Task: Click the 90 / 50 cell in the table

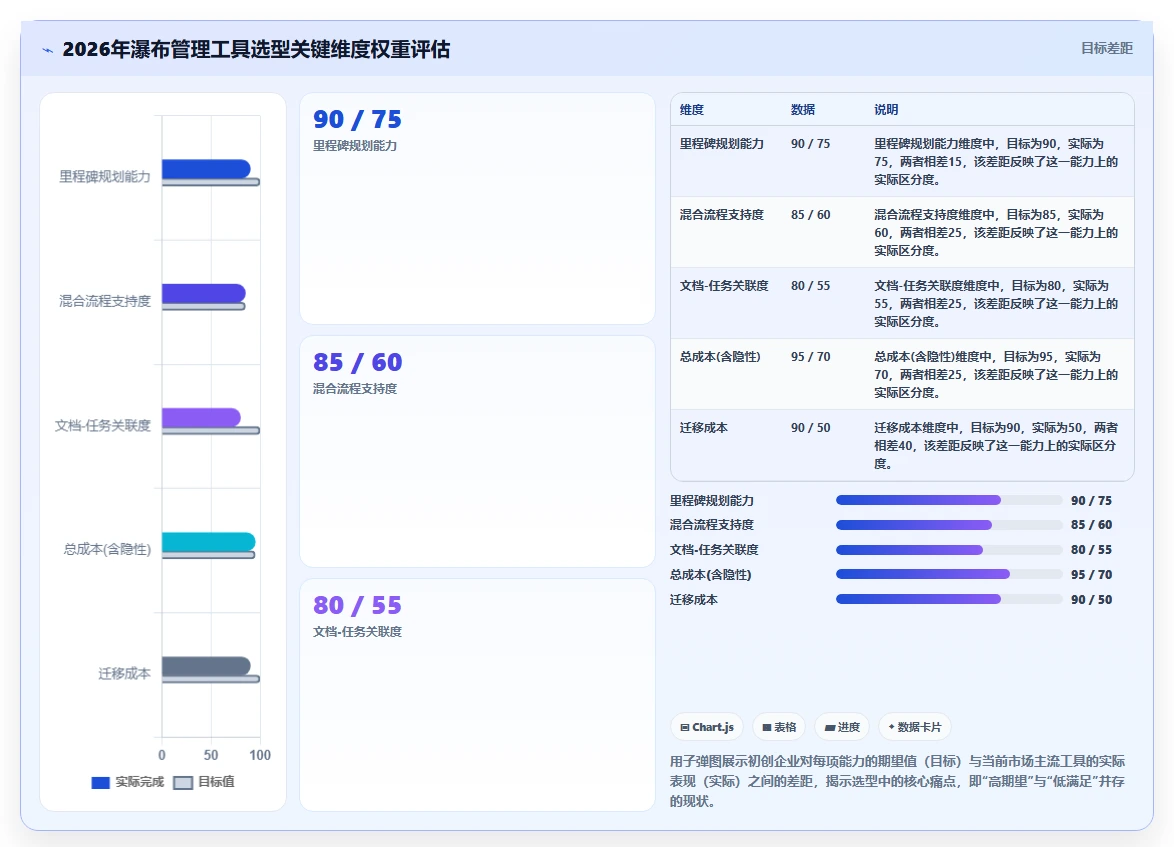Action: (811, 428)
